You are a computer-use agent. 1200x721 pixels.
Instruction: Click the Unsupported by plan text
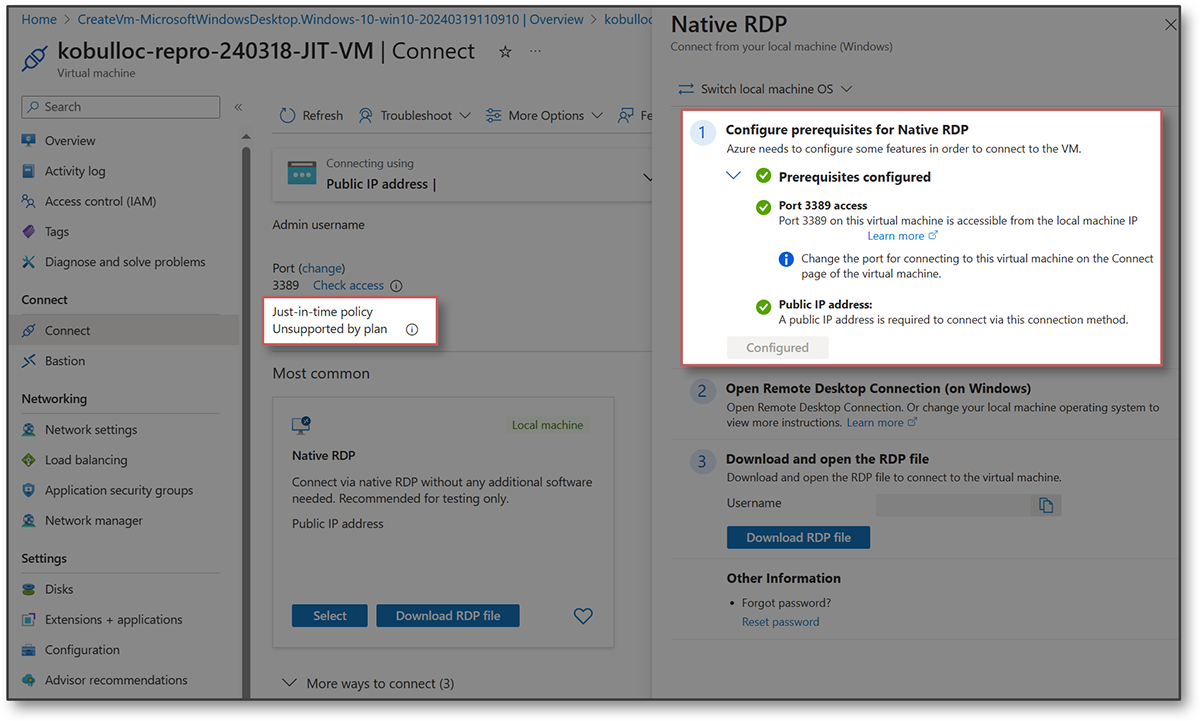point(330,329)
